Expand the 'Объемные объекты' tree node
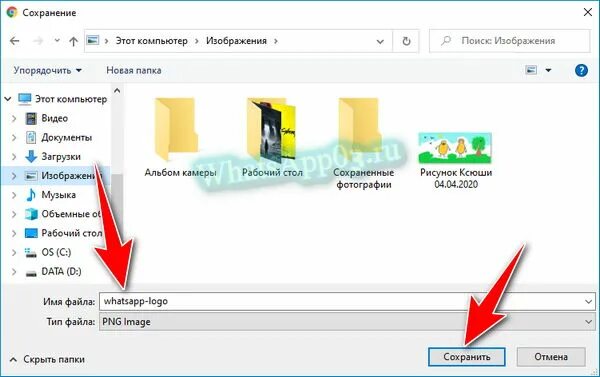600x377 pixels. pos(14,214)
